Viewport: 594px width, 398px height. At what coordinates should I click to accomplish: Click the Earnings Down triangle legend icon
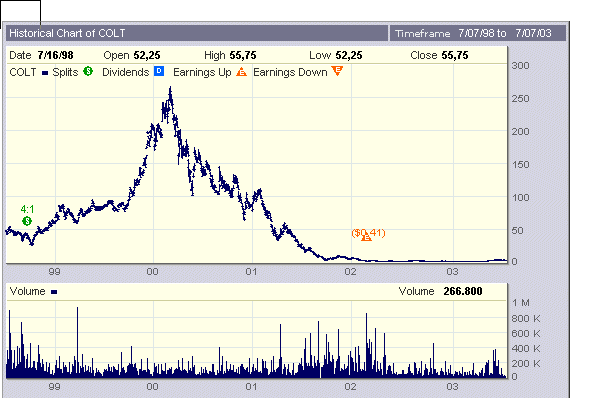(x=337, y=70)
